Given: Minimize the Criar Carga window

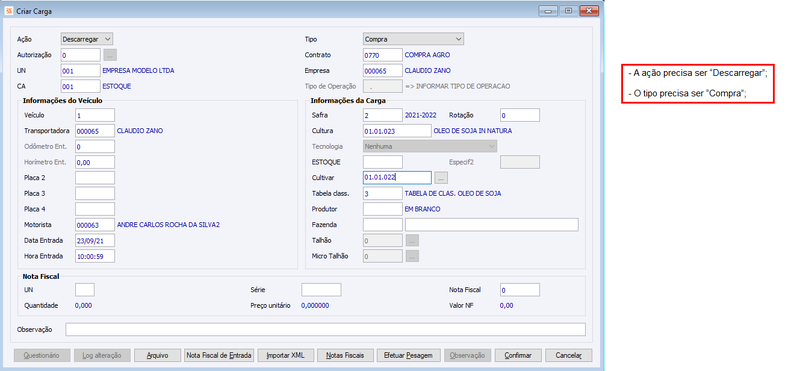Looking at the screenshot, I should click(x=548, y=11).
